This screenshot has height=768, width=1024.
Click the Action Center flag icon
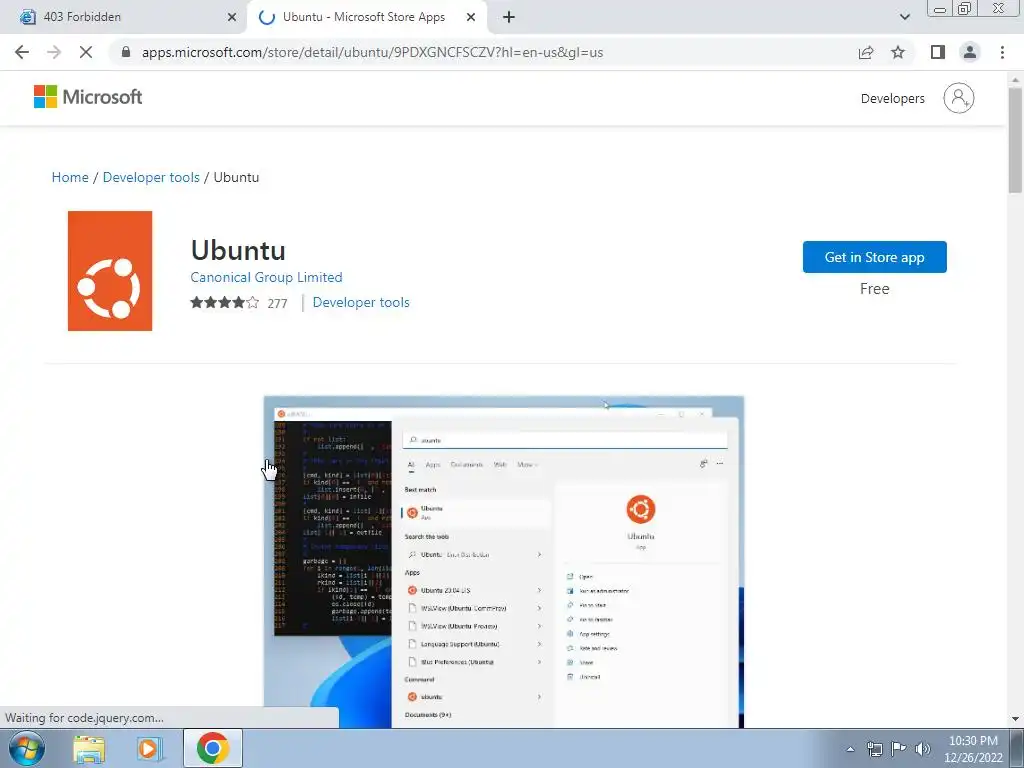[x=899, y=749]
